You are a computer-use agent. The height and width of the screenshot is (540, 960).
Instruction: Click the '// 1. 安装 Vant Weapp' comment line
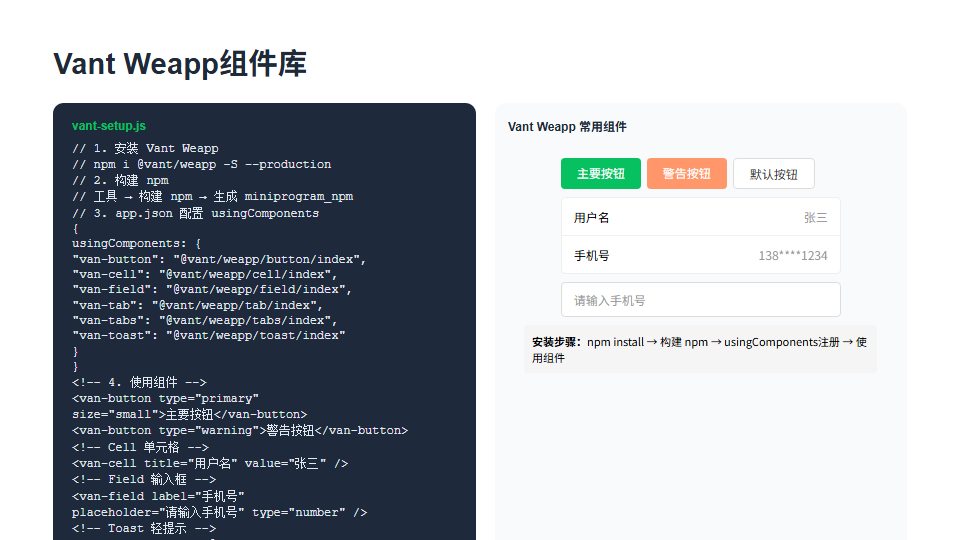145,148
